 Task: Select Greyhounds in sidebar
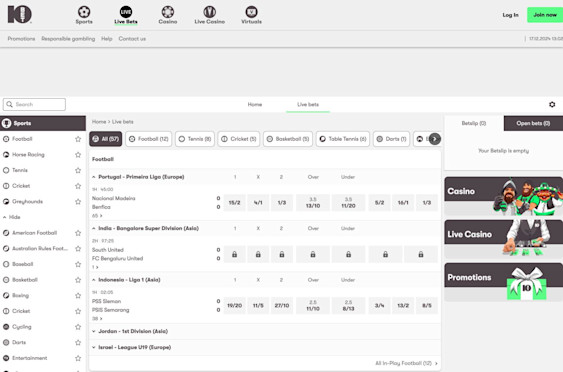[27, 201]
